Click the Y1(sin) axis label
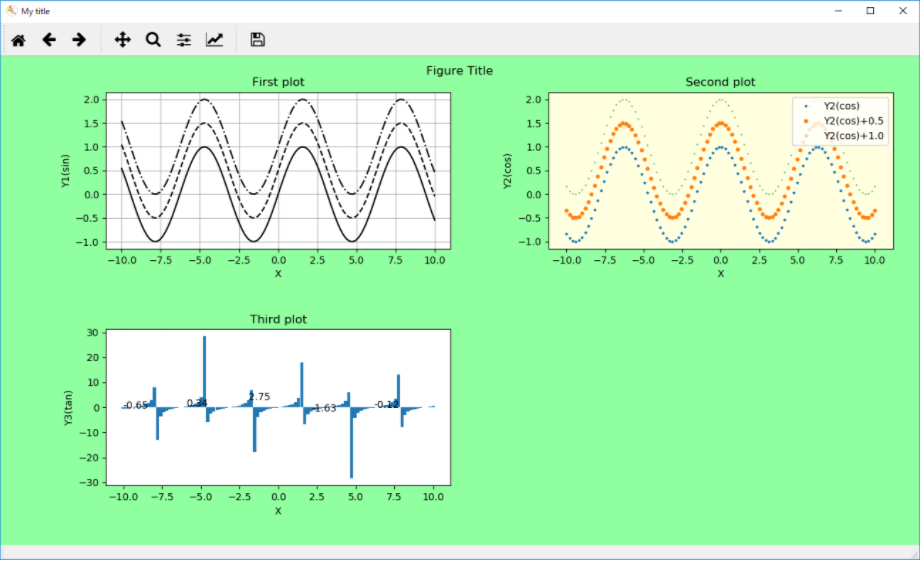The height and width of the screenshot is (561, 921). [65, 171]
